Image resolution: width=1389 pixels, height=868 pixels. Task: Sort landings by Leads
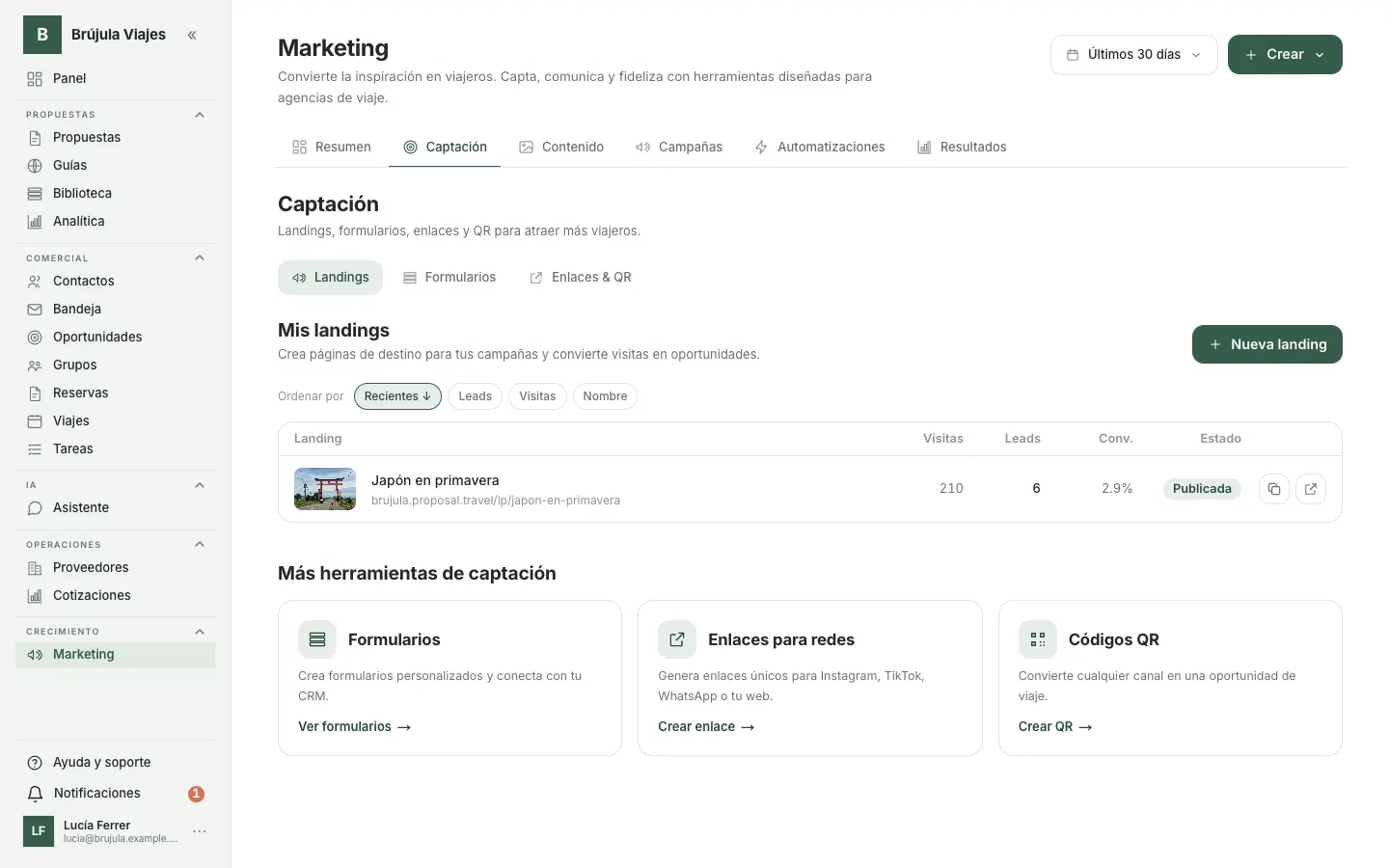click(x=475, y=396)
